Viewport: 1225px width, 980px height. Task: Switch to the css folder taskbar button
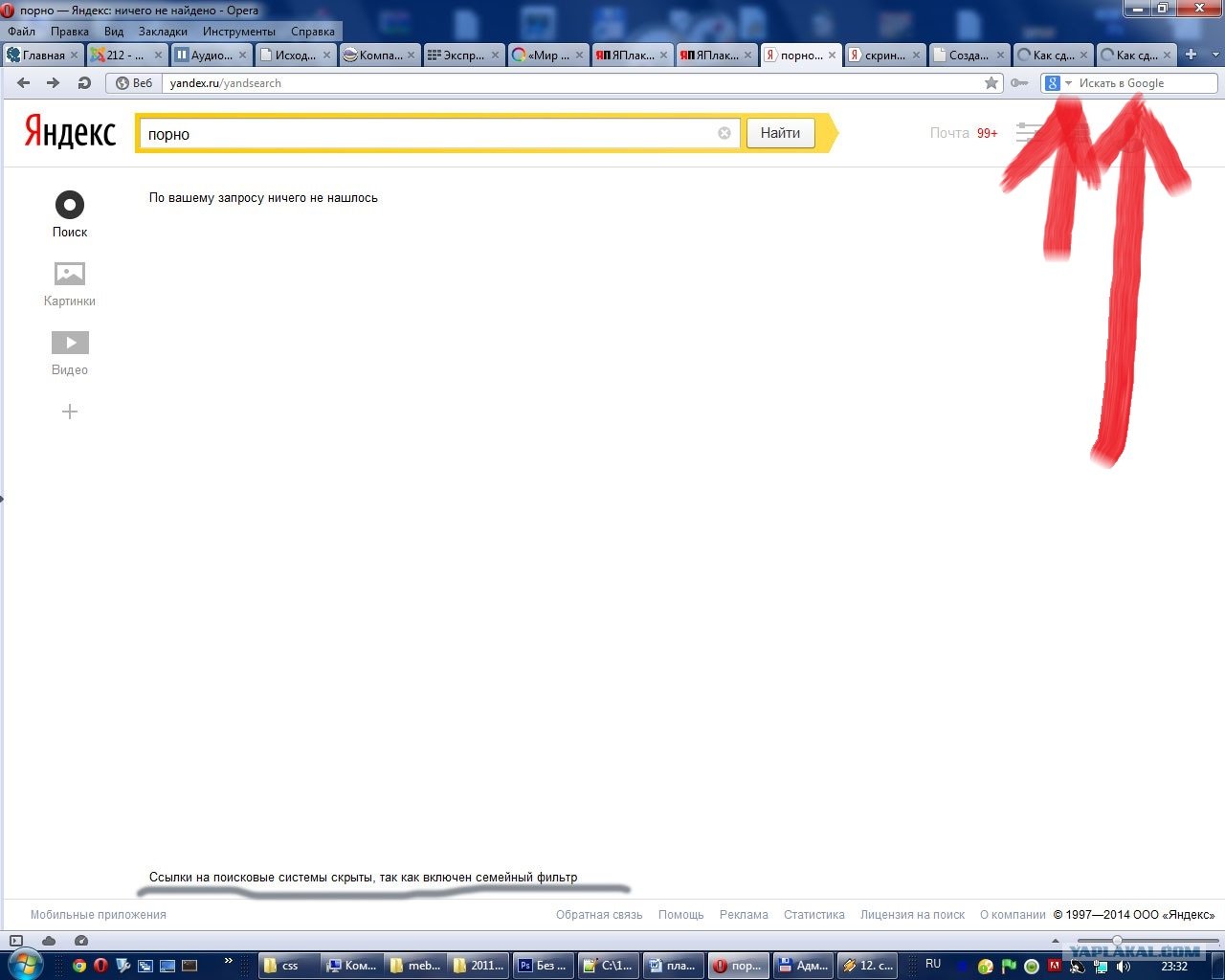coord(289,966)
